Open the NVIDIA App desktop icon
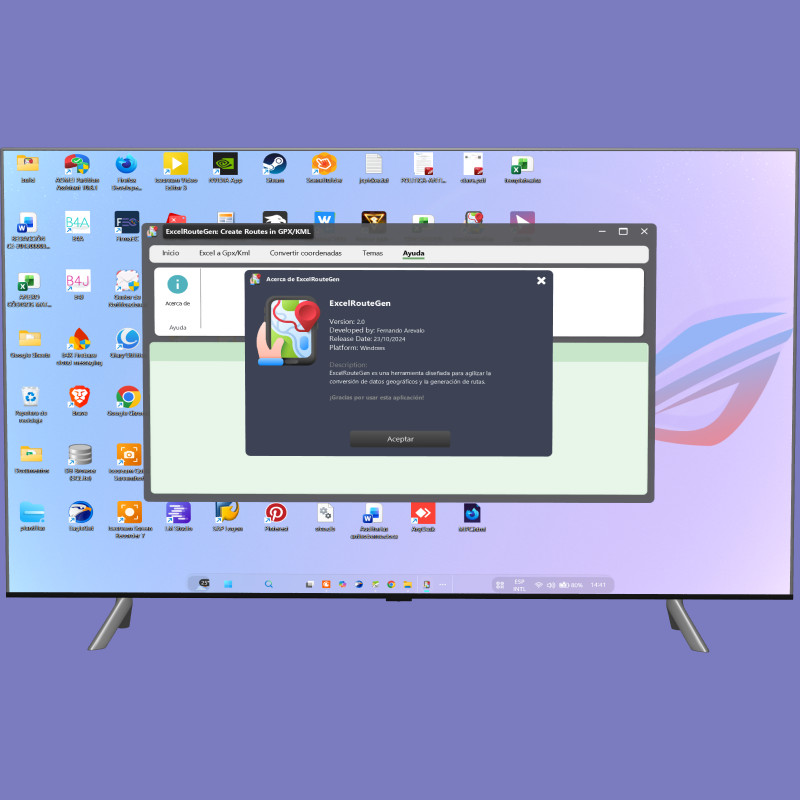Screen dimensions: 800x800 pos(225,165)
